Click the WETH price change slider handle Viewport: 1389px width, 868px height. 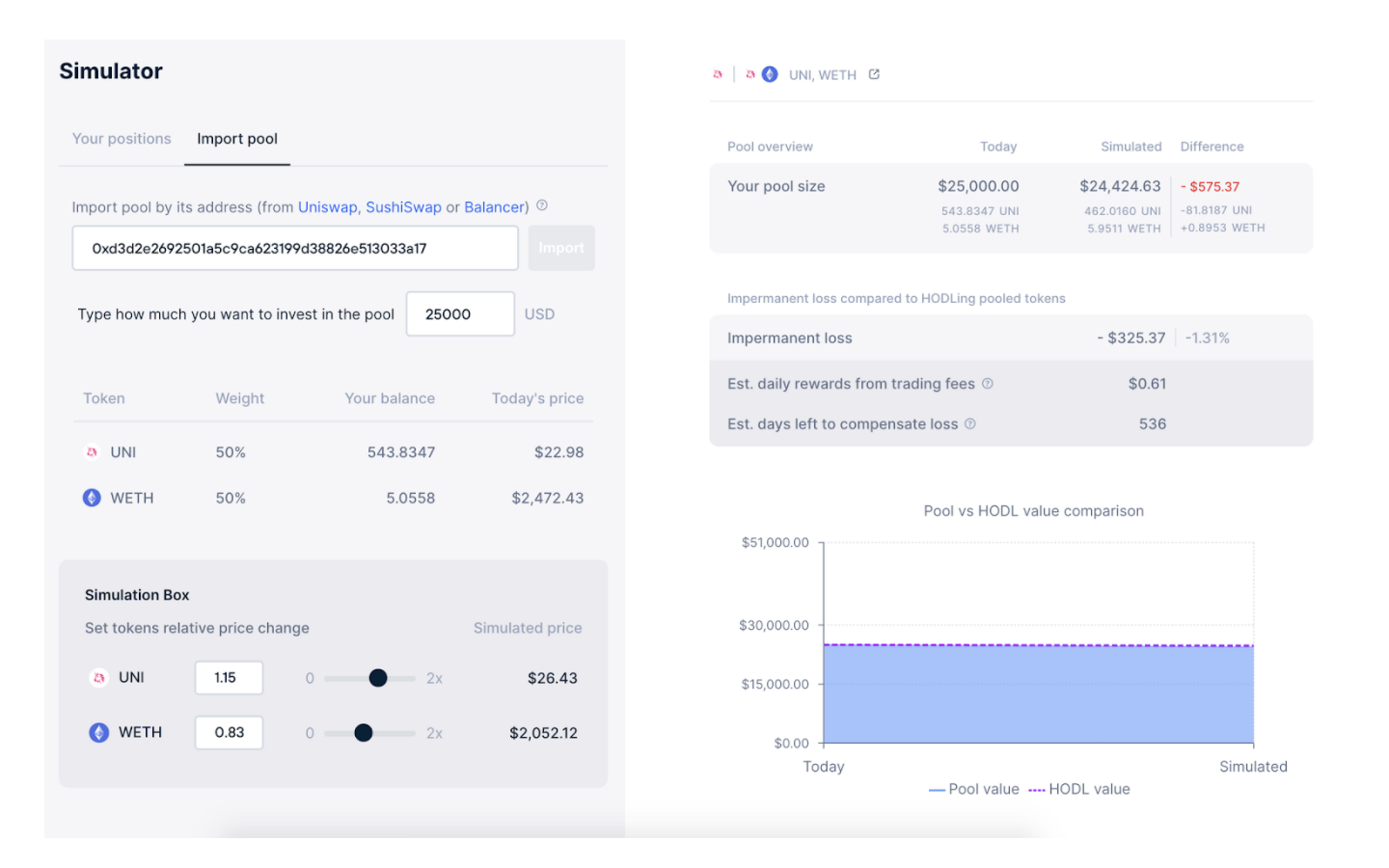pos(364,733)
